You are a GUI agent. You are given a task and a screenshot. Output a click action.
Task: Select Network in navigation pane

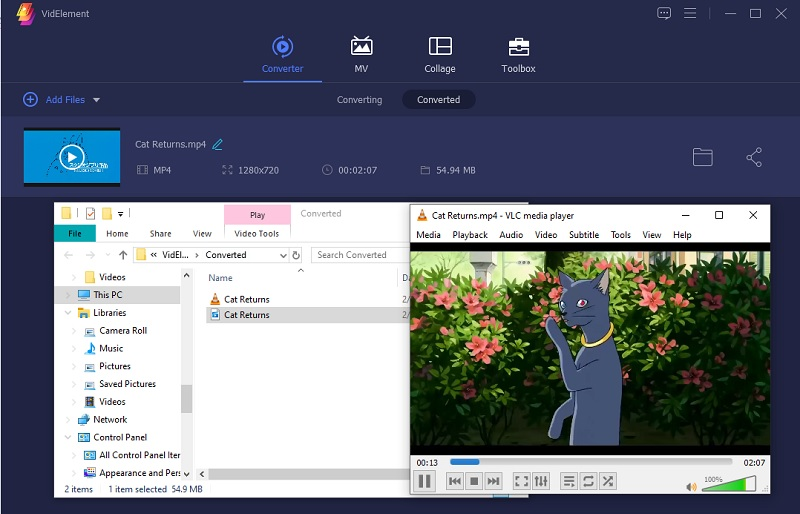pyautogui.click(x=110, y=420)
